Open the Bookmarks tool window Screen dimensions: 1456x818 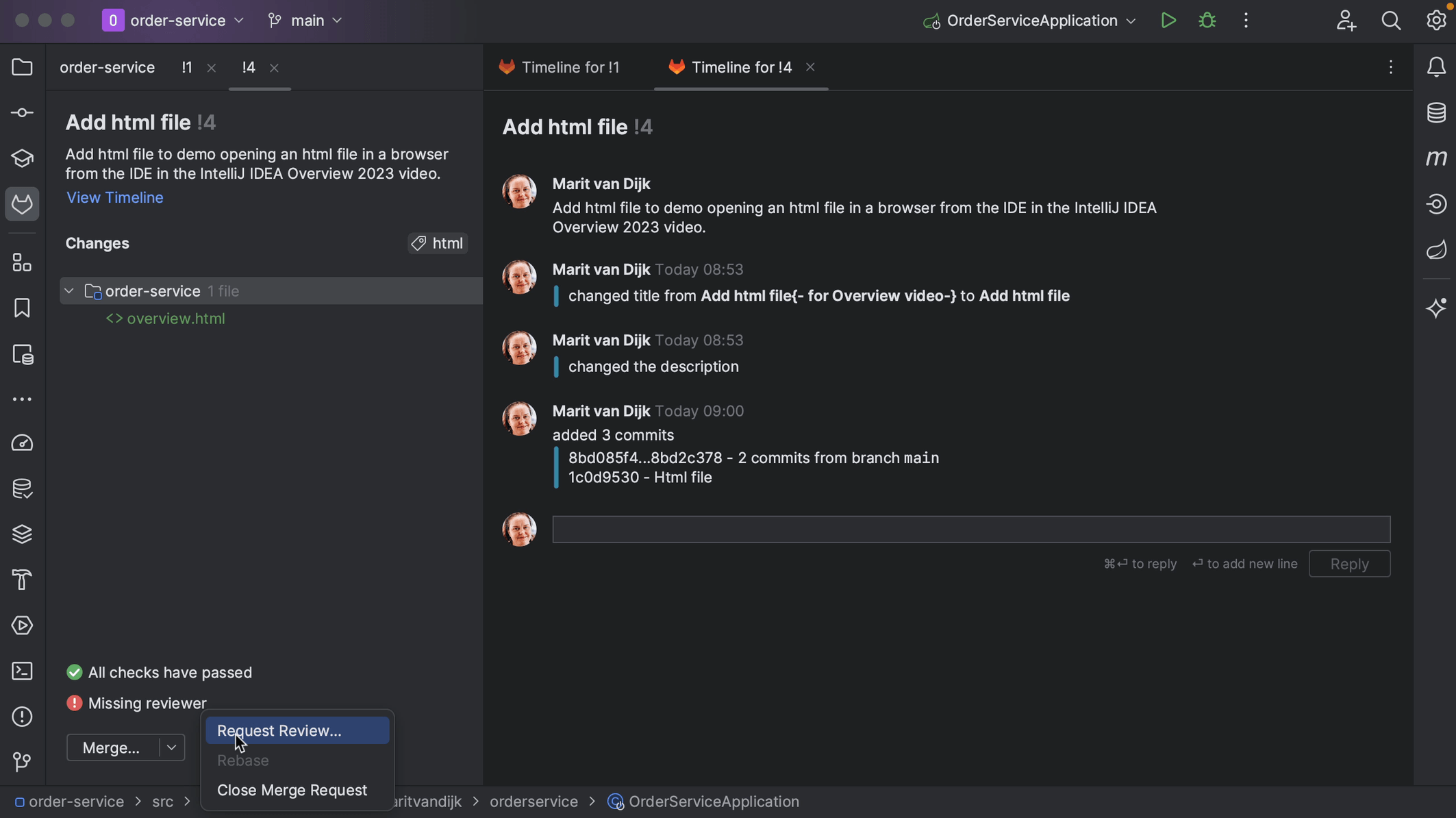pyautogui.click(x=22, y=308)
